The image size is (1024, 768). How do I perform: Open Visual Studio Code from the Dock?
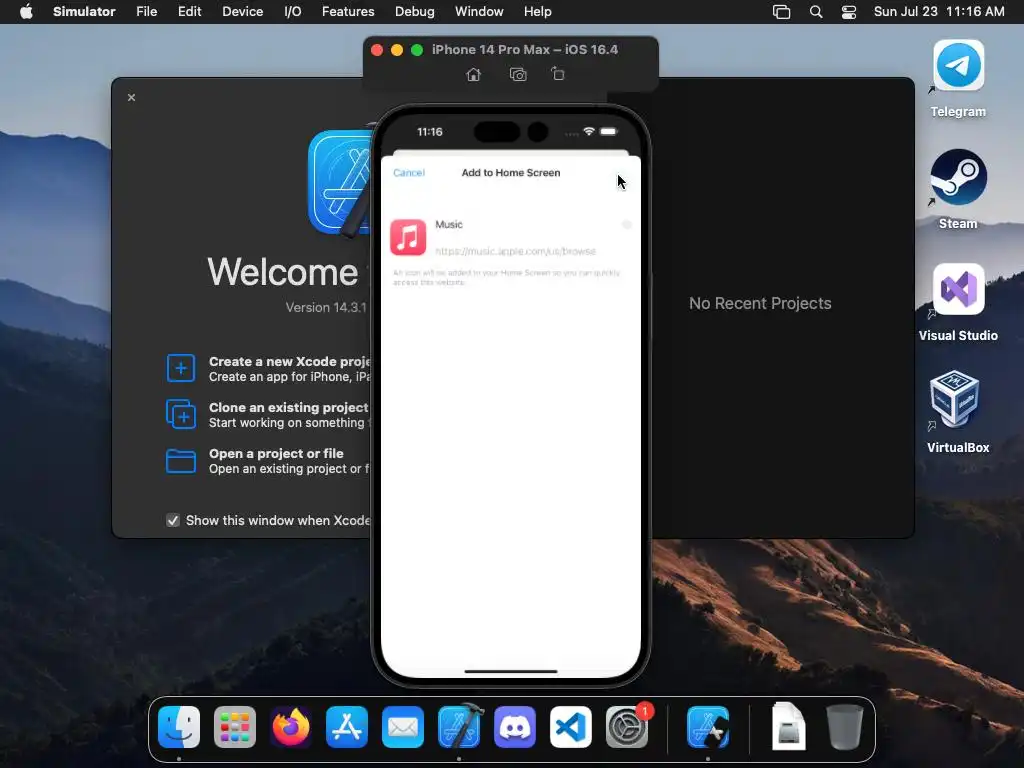[x=571, y=727]
